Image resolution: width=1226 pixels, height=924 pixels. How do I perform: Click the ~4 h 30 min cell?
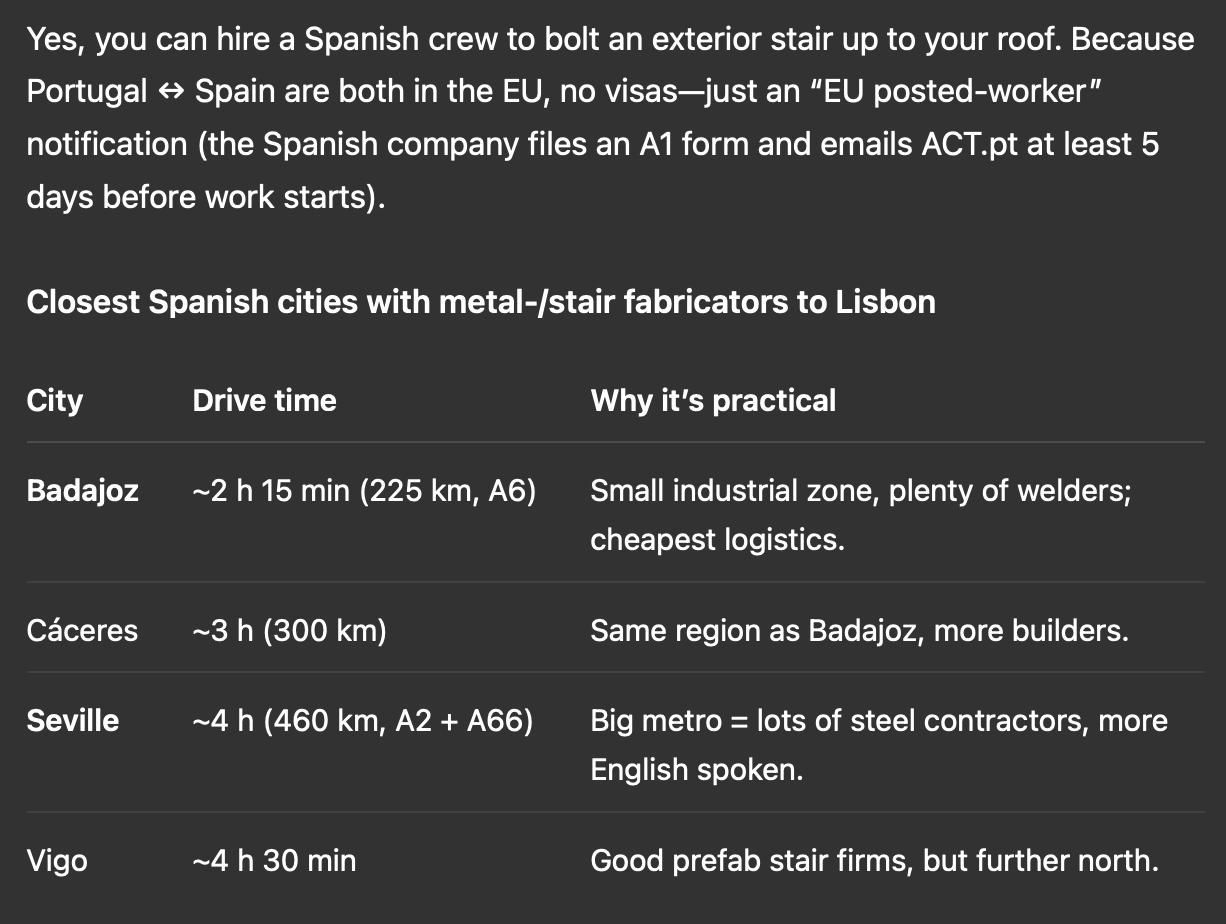coord(274,861)
